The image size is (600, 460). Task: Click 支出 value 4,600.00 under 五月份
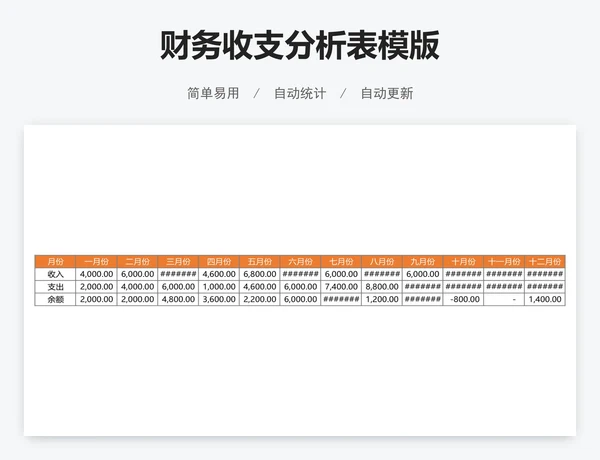pyautogui.click(x=260, y=287)
